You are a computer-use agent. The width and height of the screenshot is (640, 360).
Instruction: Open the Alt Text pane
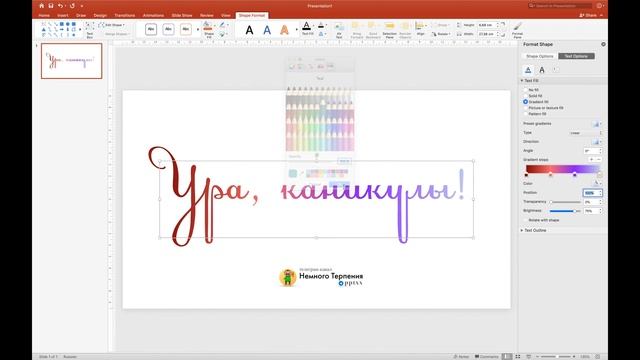point(339,30)
